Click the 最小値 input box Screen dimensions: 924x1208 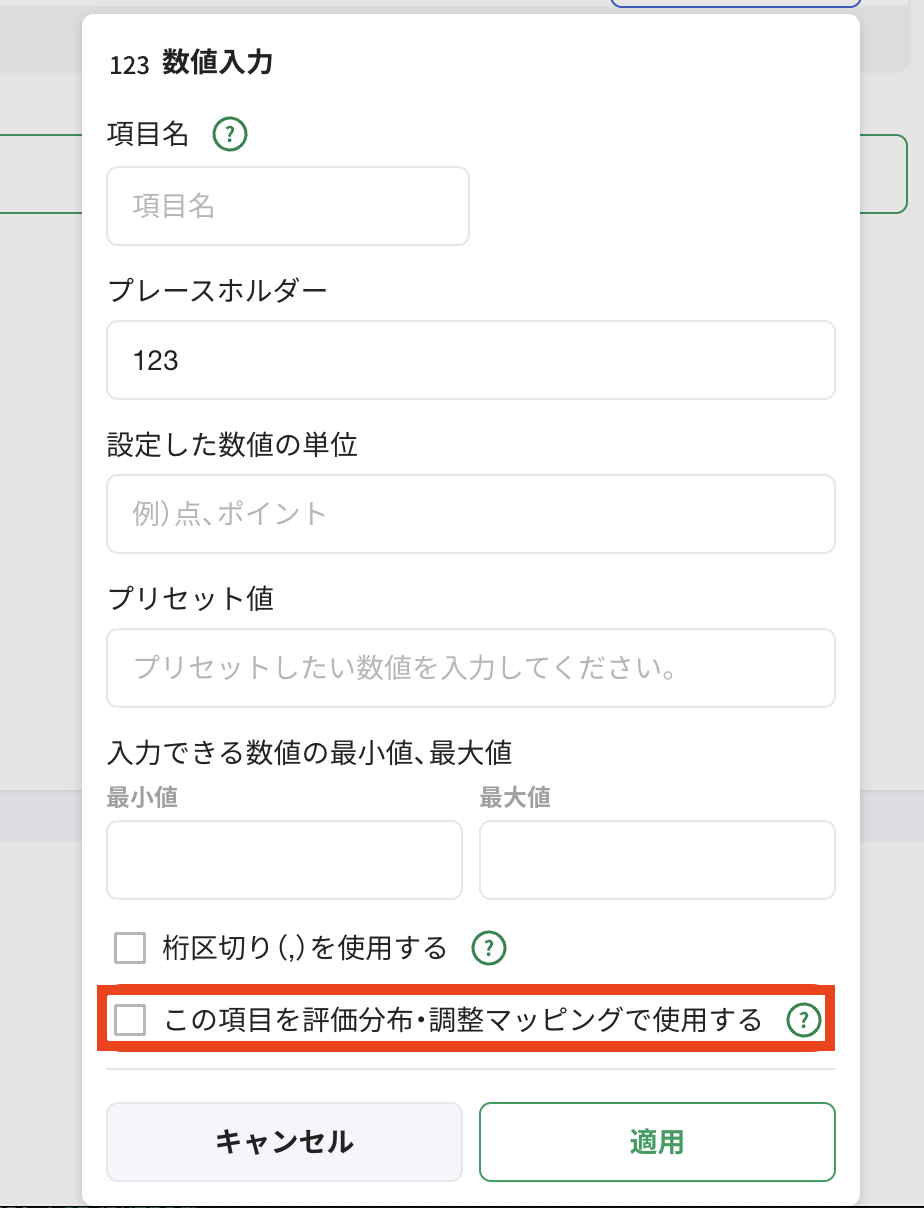pos(284,860)
